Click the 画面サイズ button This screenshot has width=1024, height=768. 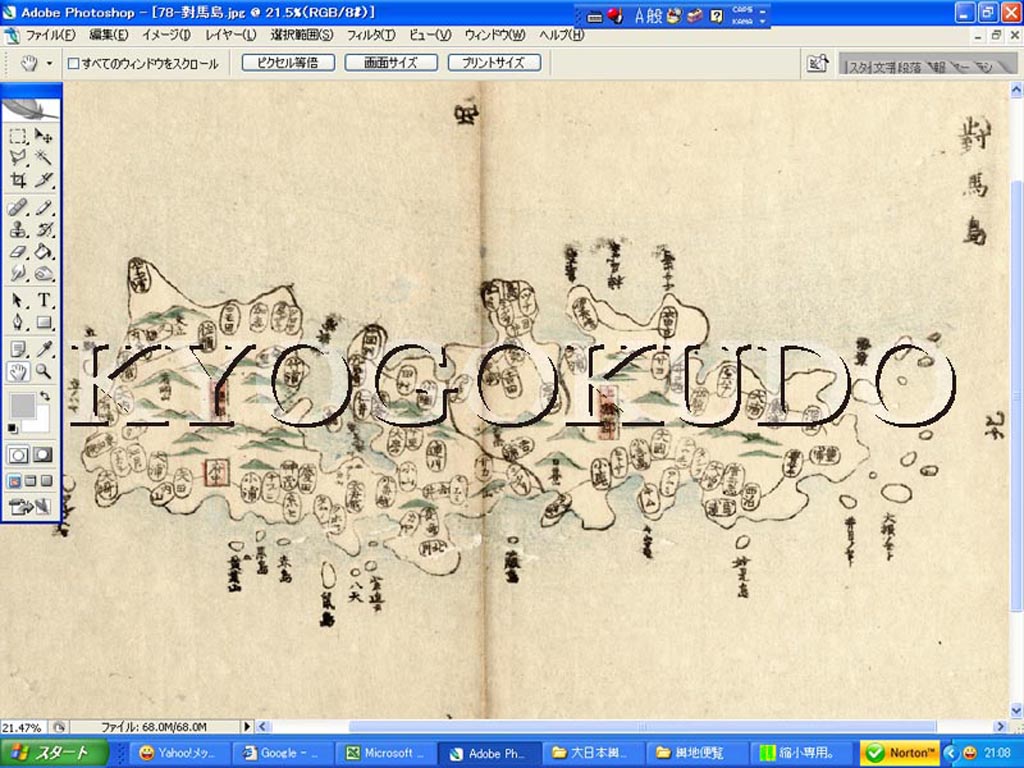391,63
